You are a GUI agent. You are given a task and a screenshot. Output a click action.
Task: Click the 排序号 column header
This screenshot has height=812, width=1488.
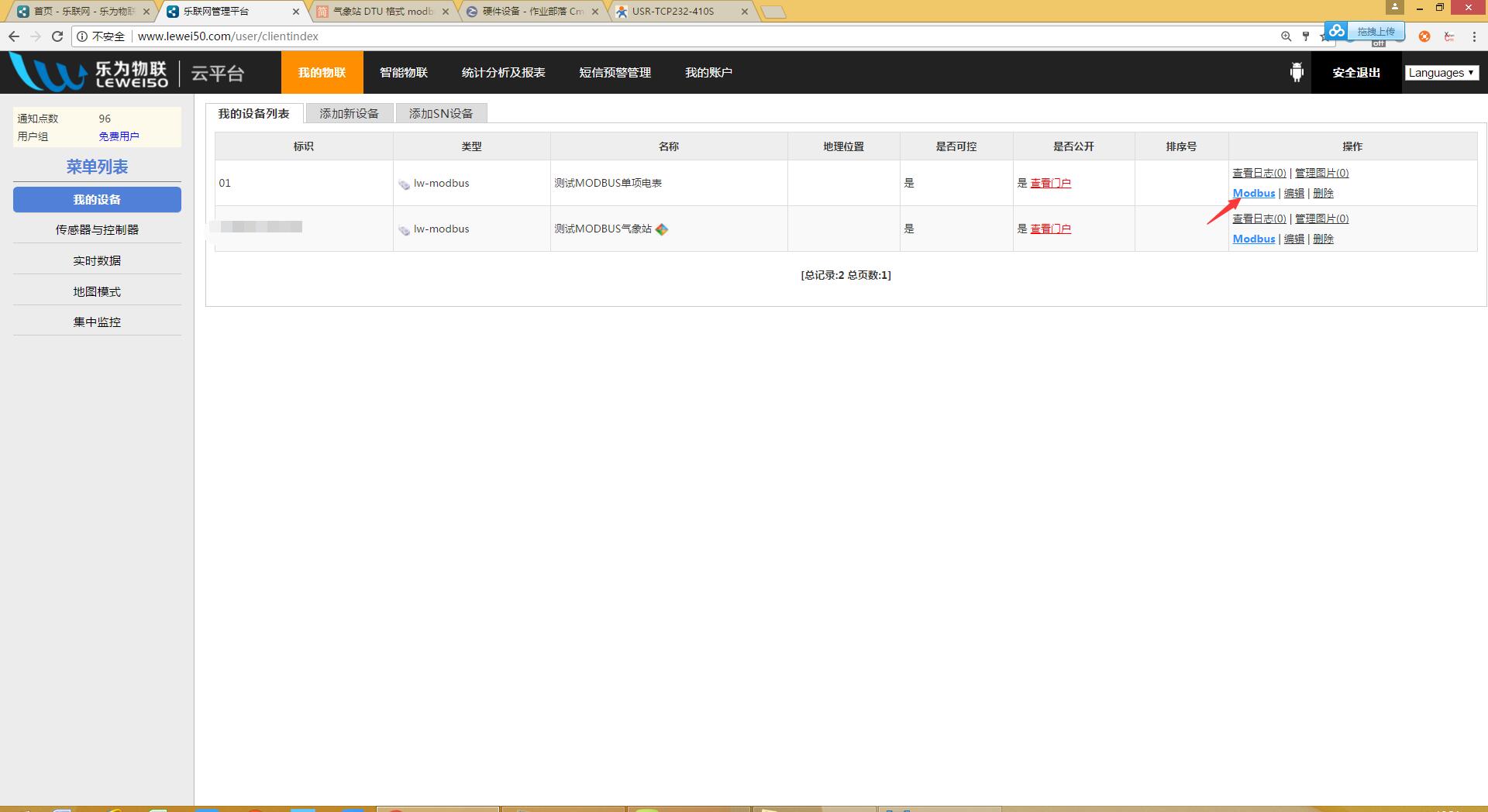pos(1181,146)
